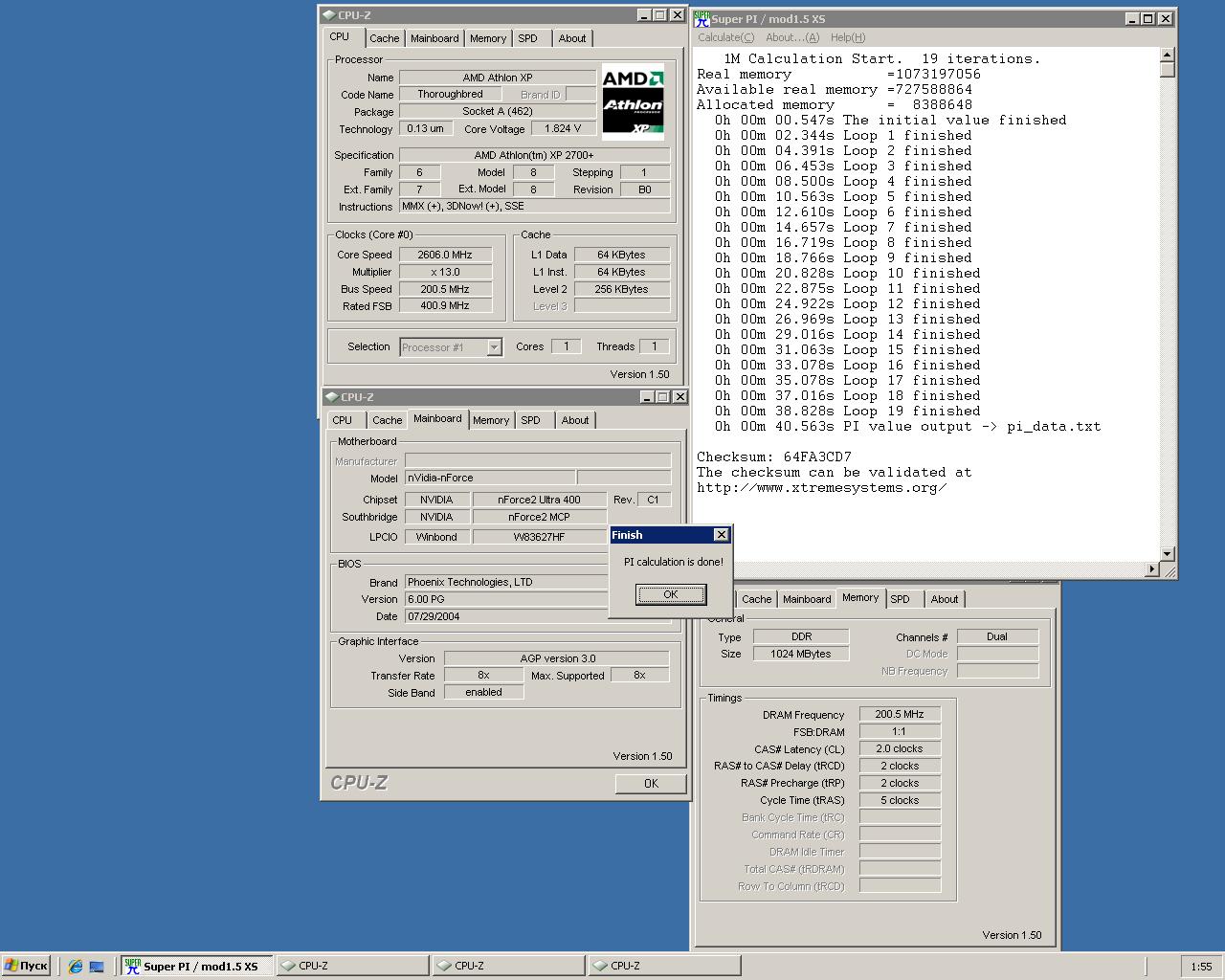Screen dimensions: 1225x980
Task: Open About tab in the Memory CPU-Z window
Action: [945, 599]
